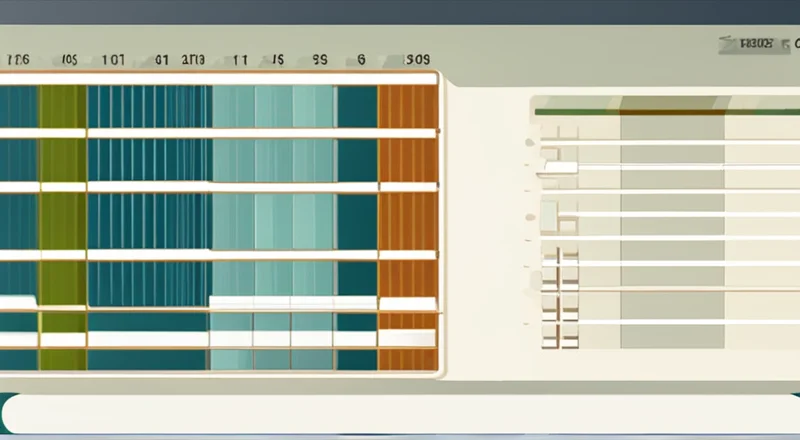Select column header labeled "99"
Image resolution: width=800 pixels, height=440 pixels.
(320, 60)
